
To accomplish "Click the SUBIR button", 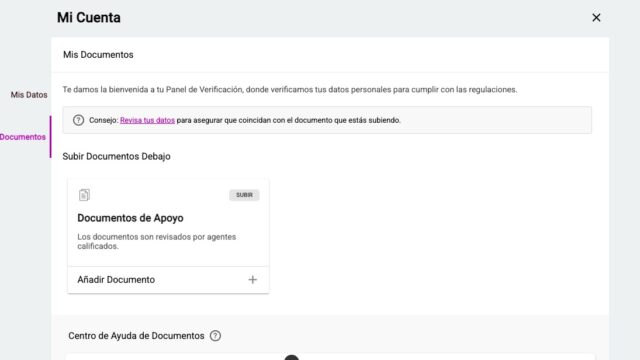I will pos(244,195).
